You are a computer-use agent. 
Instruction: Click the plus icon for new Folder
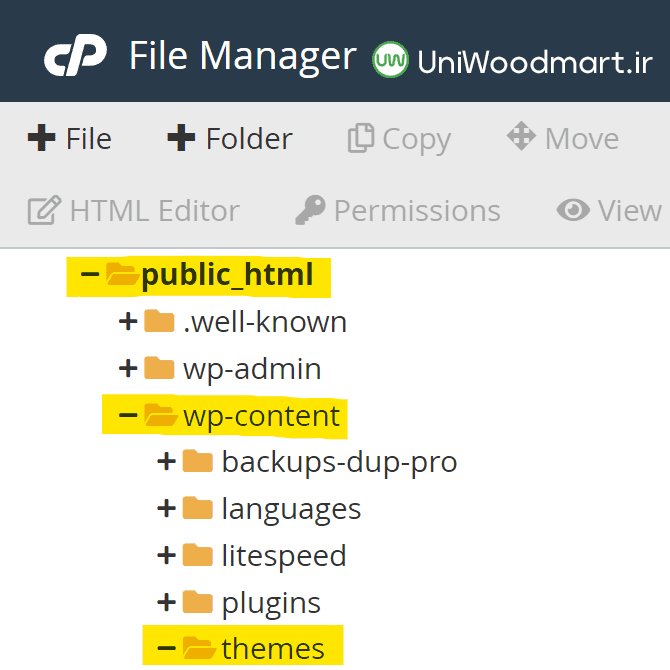[181, 138]
